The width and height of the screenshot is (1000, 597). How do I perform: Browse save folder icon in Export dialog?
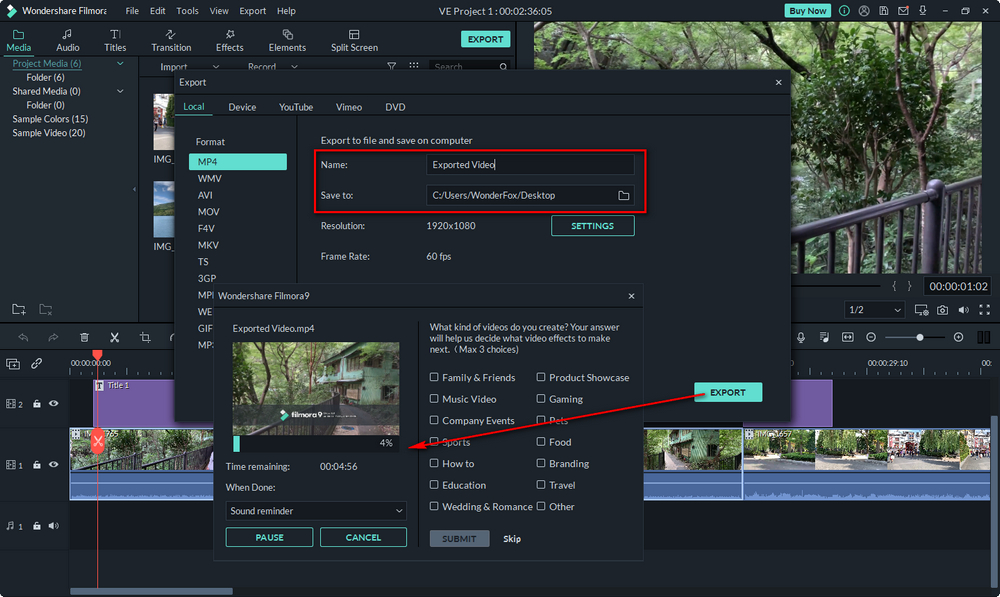pyautogui.click(x=624, y=195)
